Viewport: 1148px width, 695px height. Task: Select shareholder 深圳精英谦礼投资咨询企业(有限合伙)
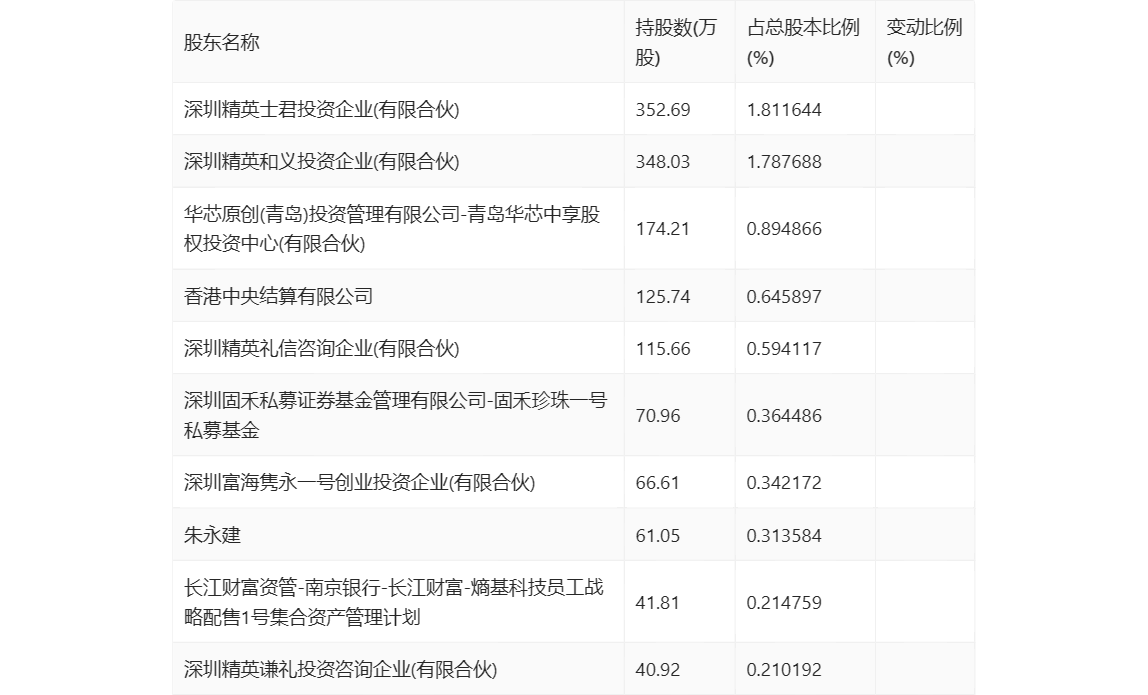pos(340,669)
